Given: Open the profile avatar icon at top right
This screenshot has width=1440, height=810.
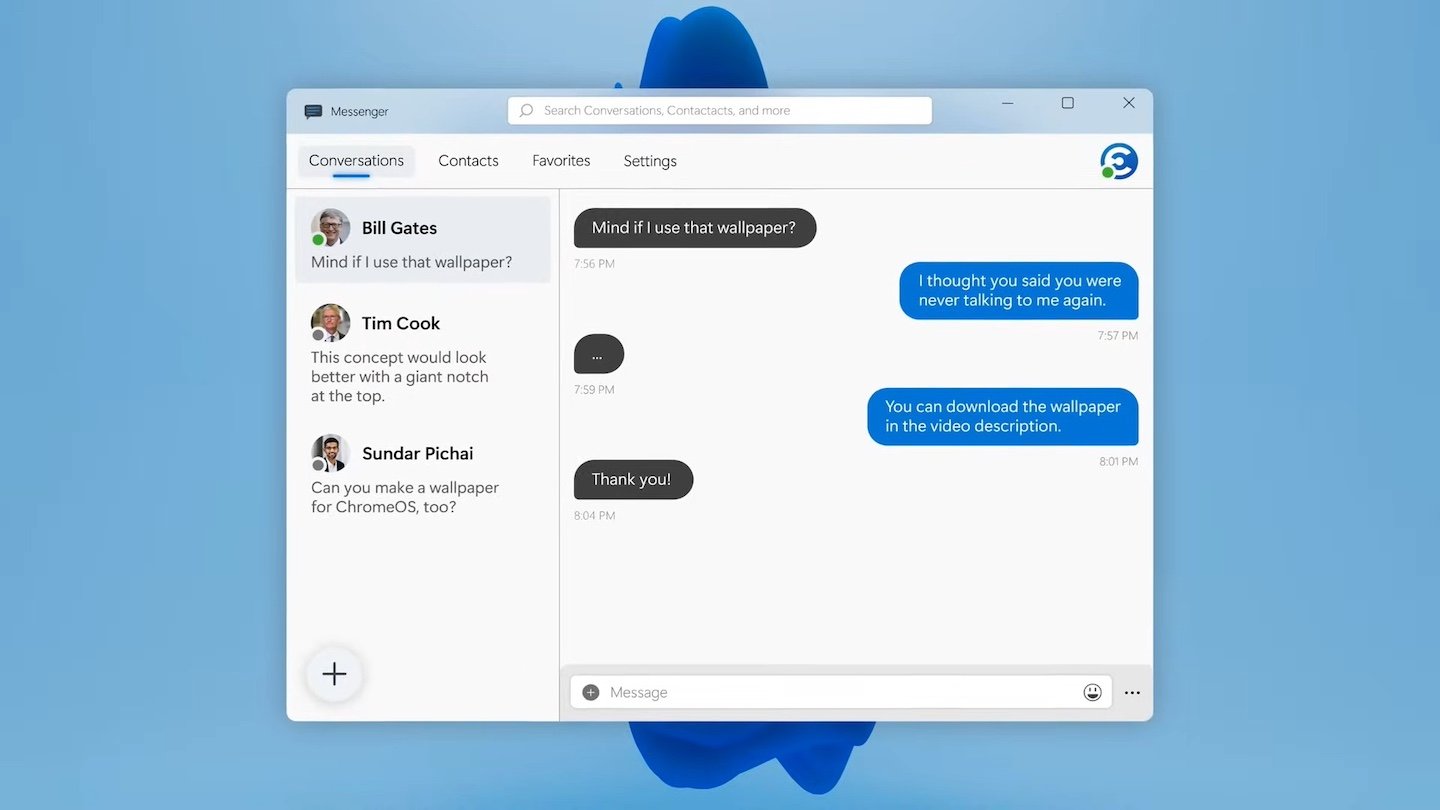Looking at the screenshot, I should (x=1119, y=161).
